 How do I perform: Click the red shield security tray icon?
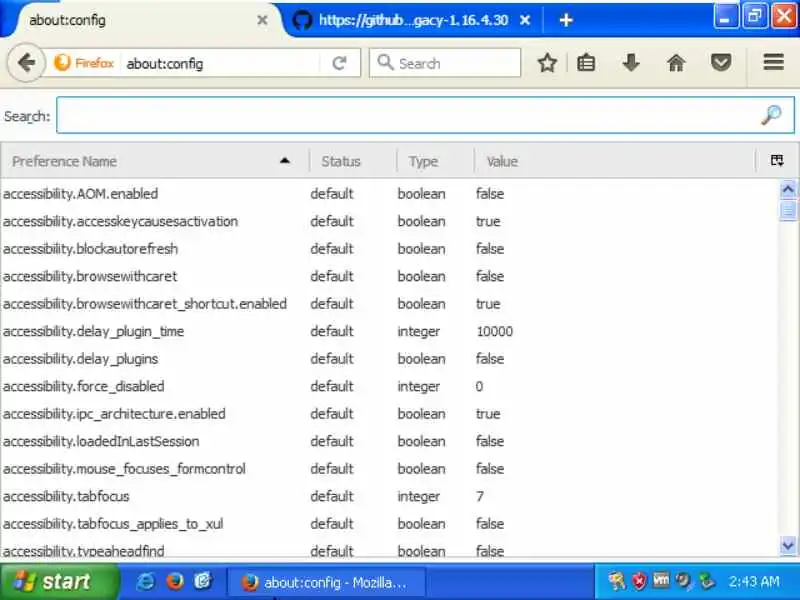click(x=639, y=581)
